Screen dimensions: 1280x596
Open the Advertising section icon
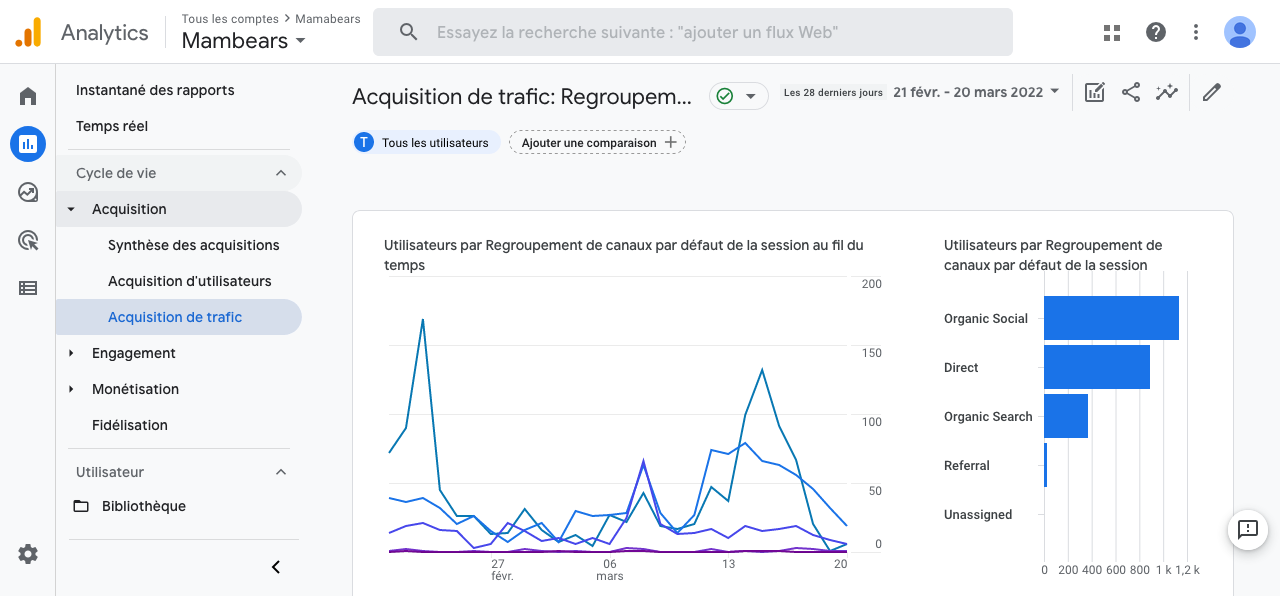28,239
